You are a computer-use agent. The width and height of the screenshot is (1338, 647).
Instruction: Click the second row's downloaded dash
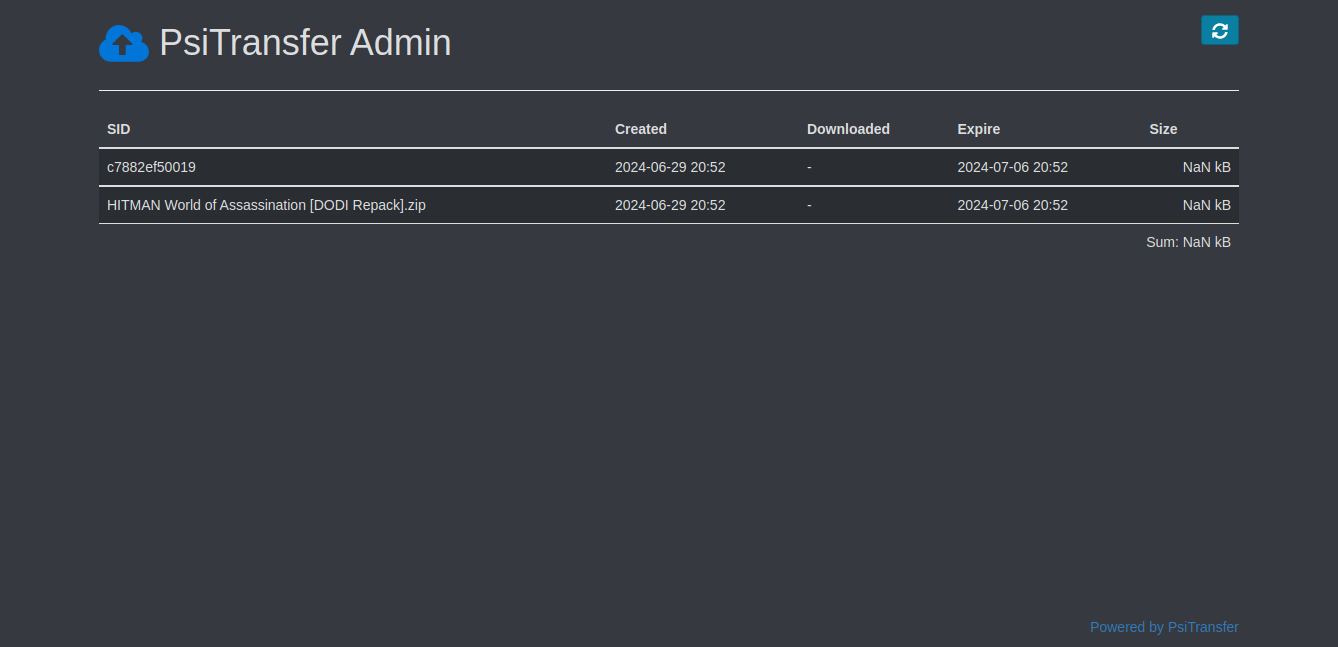point(809,205)
